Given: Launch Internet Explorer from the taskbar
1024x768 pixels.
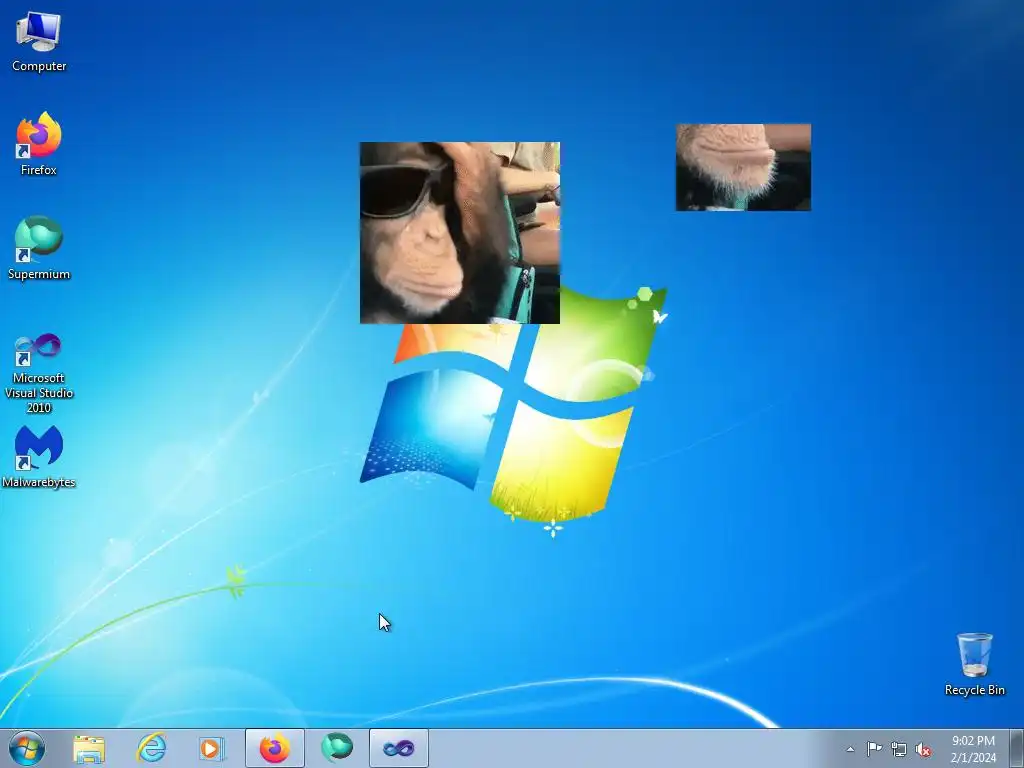Looking at the screenshot, I should pyautogui.click(x=151, y=748).
